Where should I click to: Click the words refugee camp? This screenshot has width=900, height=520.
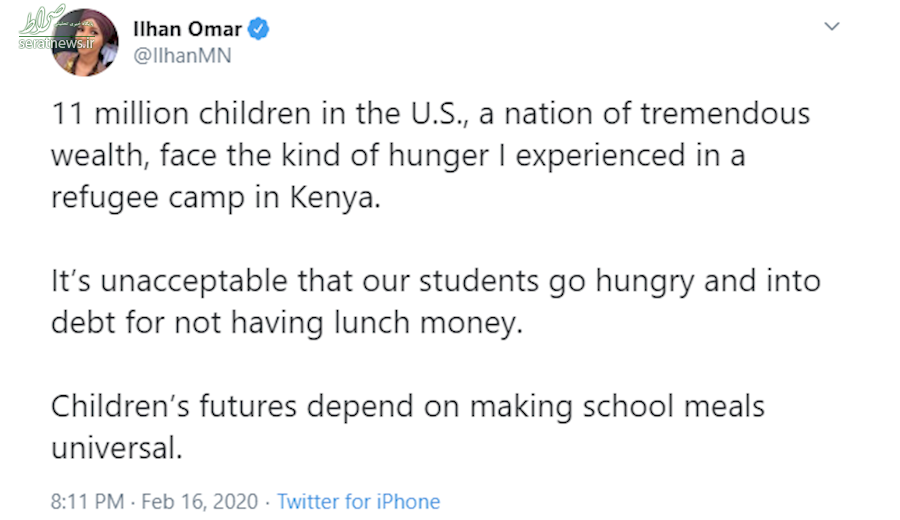click(148, 198)
